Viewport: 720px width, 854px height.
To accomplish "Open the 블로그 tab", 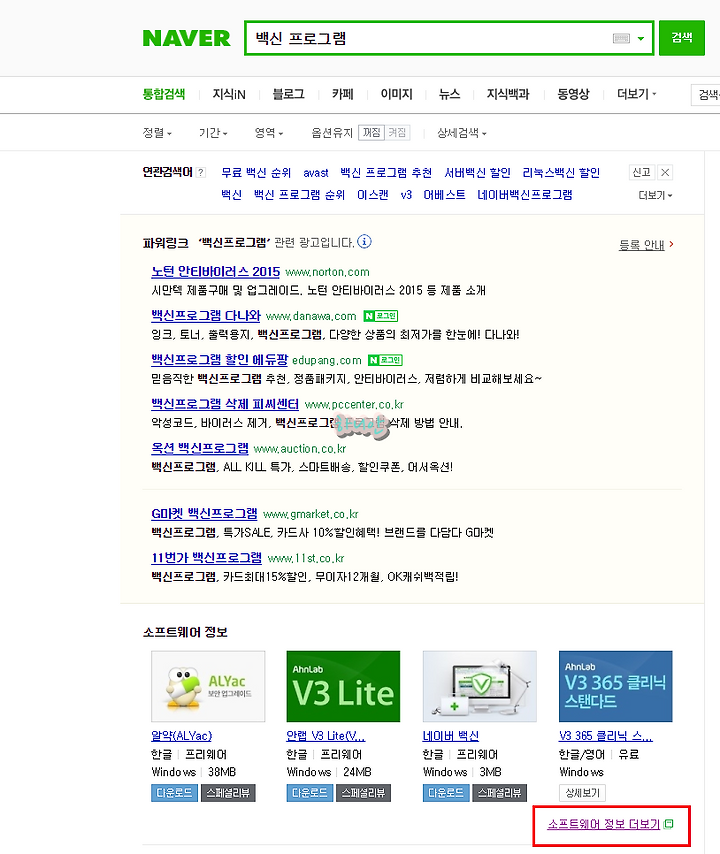I will coord(288,94).
